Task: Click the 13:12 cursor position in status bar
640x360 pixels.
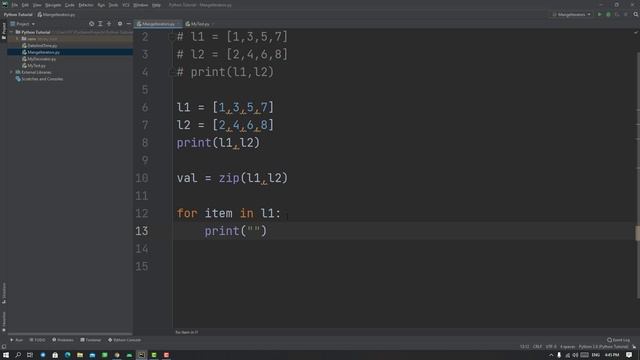Action: point(524,347)
